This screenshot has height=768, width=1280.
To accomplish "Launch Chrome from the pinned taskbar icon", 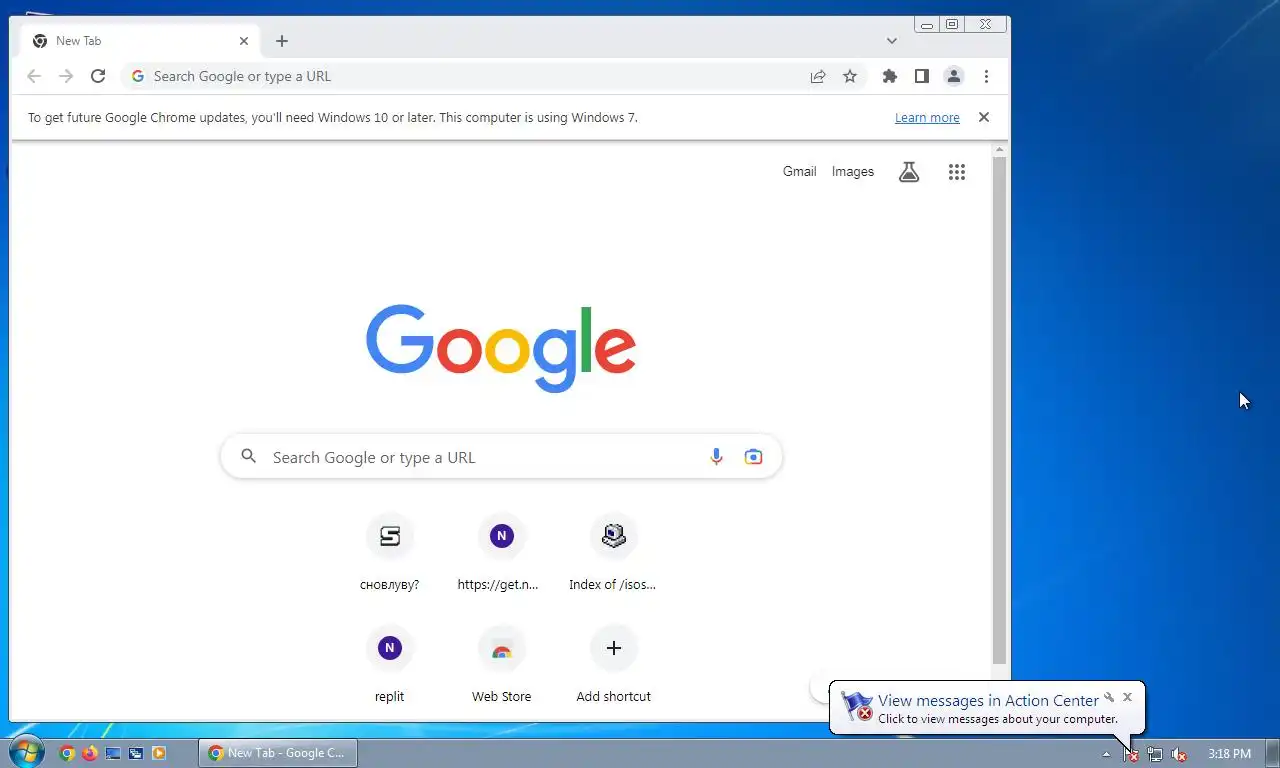I will click(67, 753).
